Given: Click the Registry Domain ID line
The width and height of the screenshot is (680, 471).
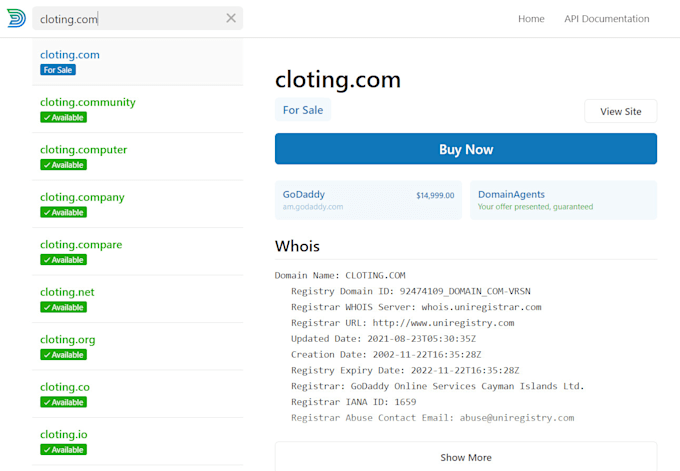Looking at the screenshot, I should 411,291.
